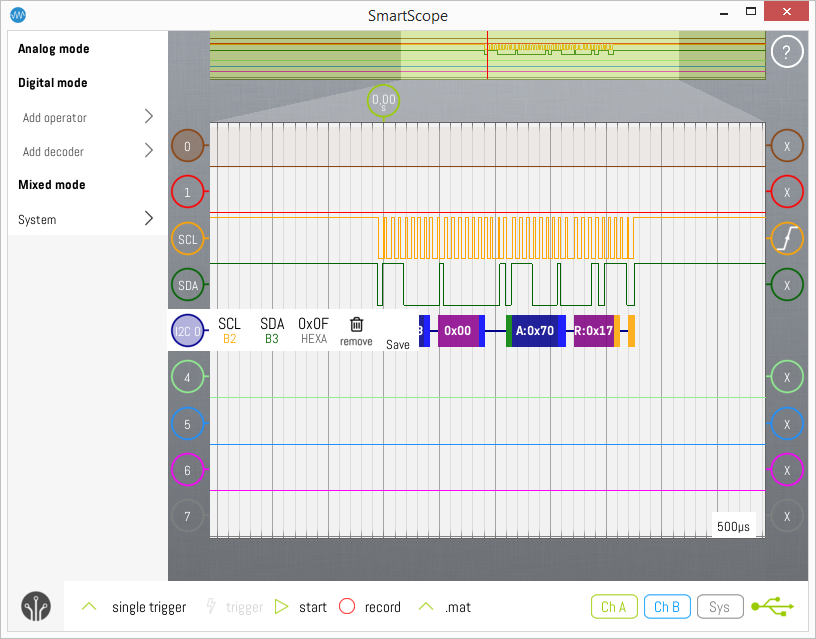The image size is (816, 639).
Task: Expand the Add operator submenu
Action: pos(87,117)
